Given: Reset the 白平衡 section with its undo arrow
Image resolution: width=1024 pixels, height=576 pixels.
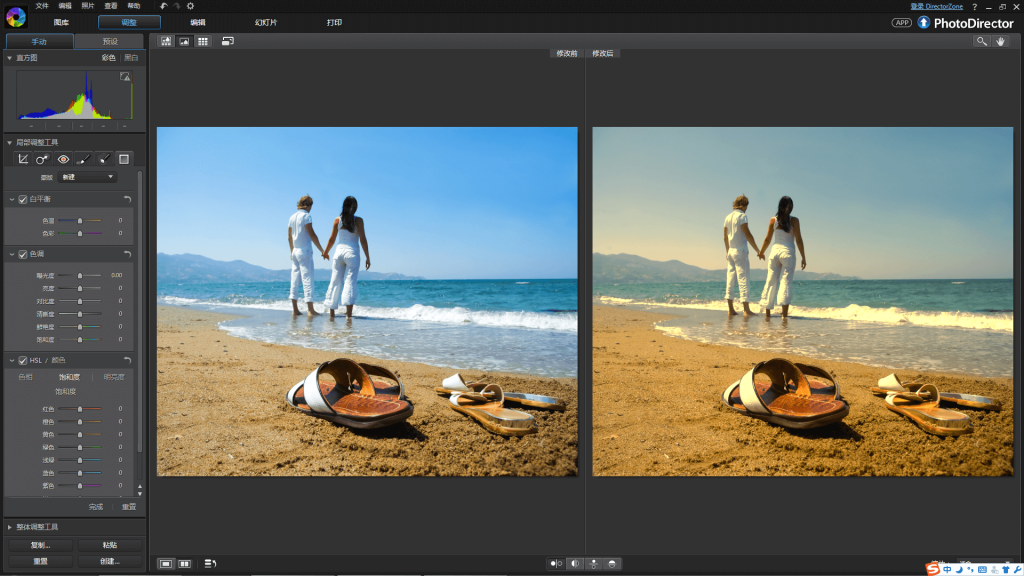Looking at the screenshot, I should pos(127,200).
